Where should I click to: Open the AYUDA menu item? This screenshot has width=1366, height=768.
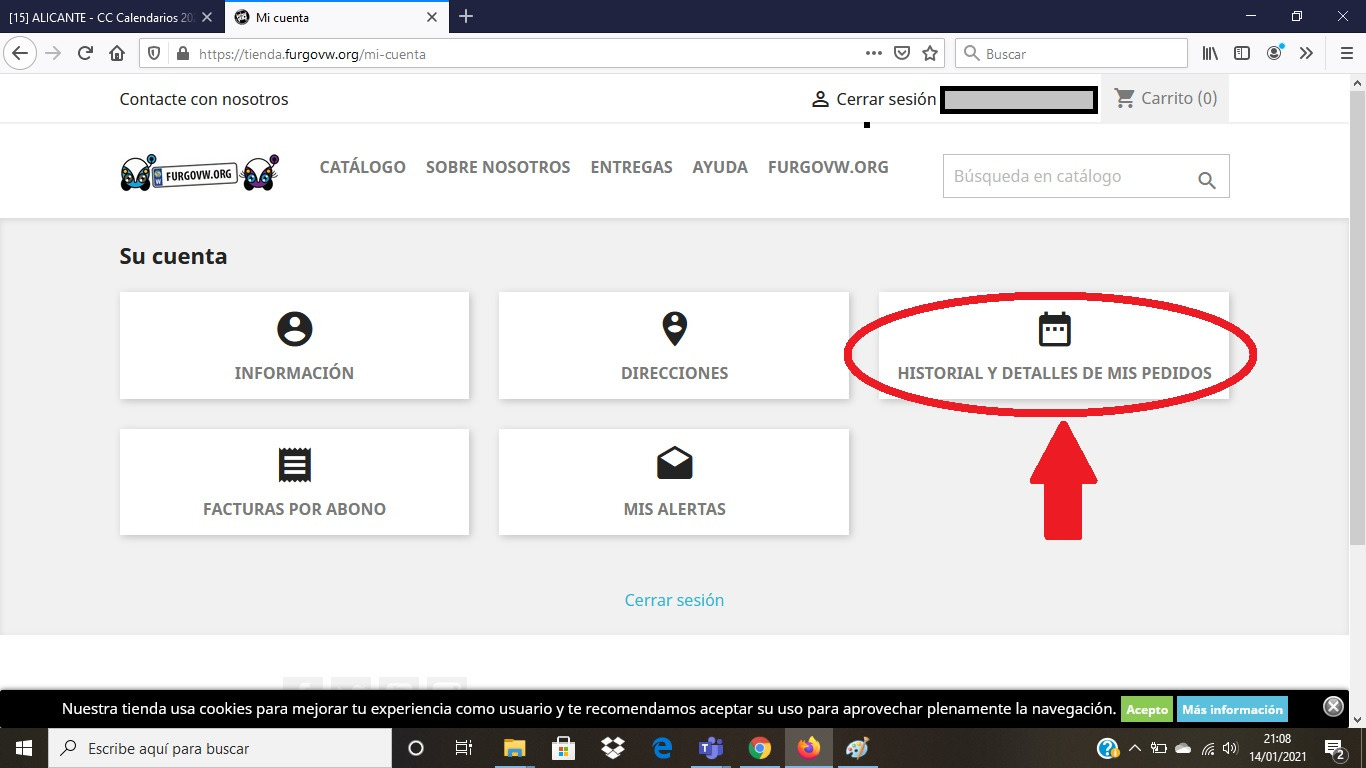pos(720,167)
